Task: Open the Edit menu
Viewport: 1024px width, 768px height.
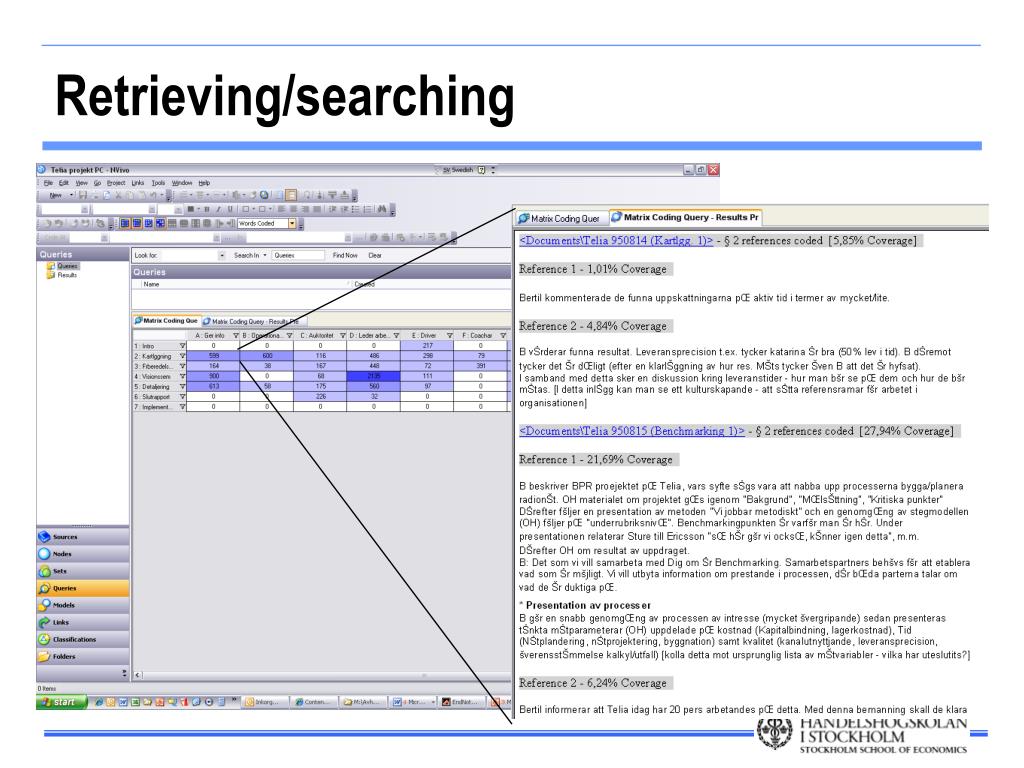Action: pyautogui.click(x=63, y=183)
